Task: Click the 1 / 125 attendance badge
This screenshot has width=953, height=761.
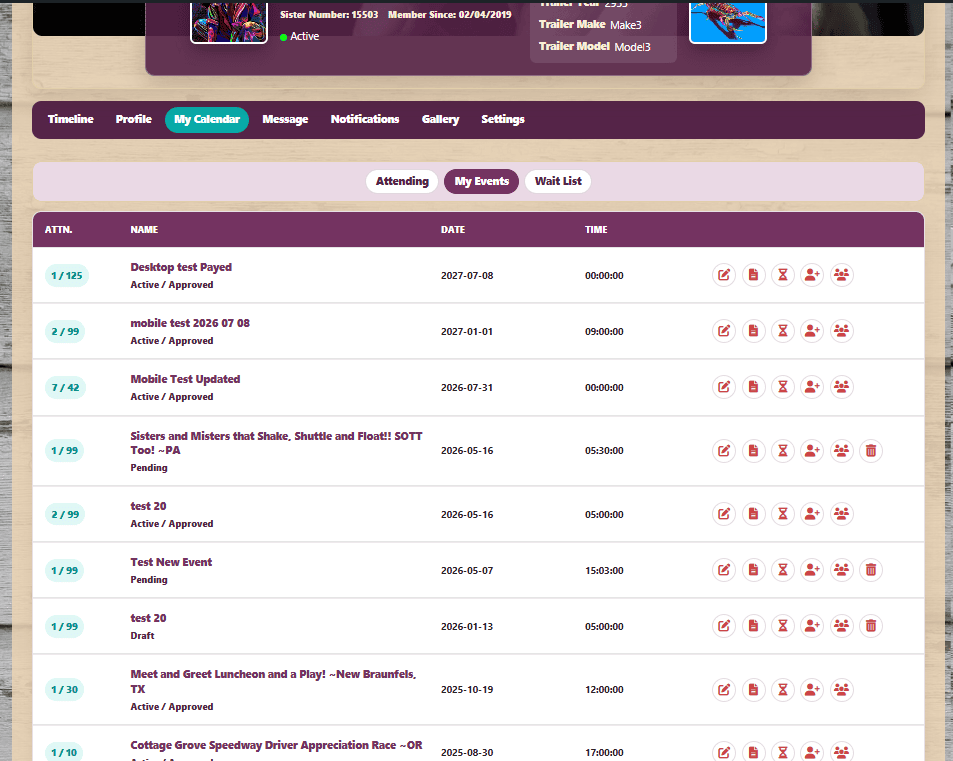Action: tap(67, 275)
